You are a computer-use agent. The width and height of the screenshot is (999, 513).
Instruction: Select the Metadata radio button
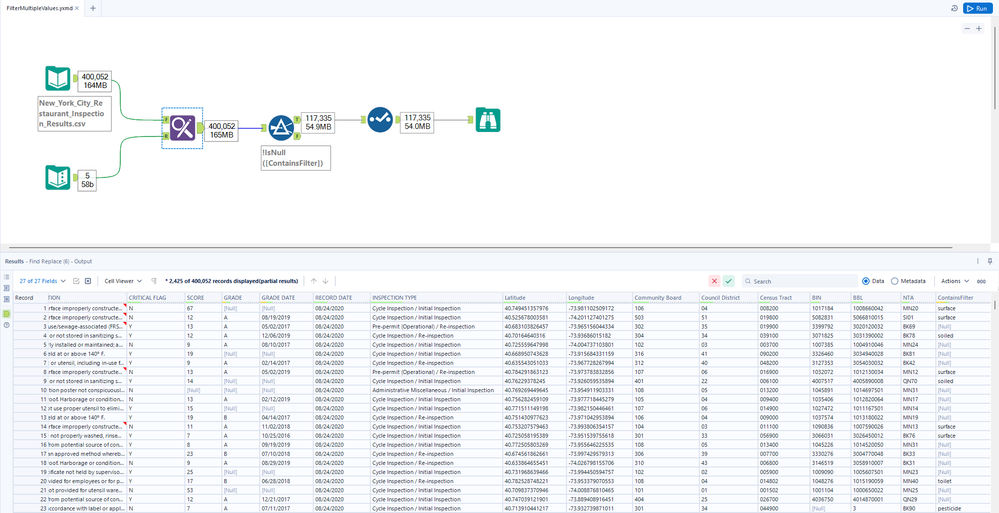(x=895, y=281)
